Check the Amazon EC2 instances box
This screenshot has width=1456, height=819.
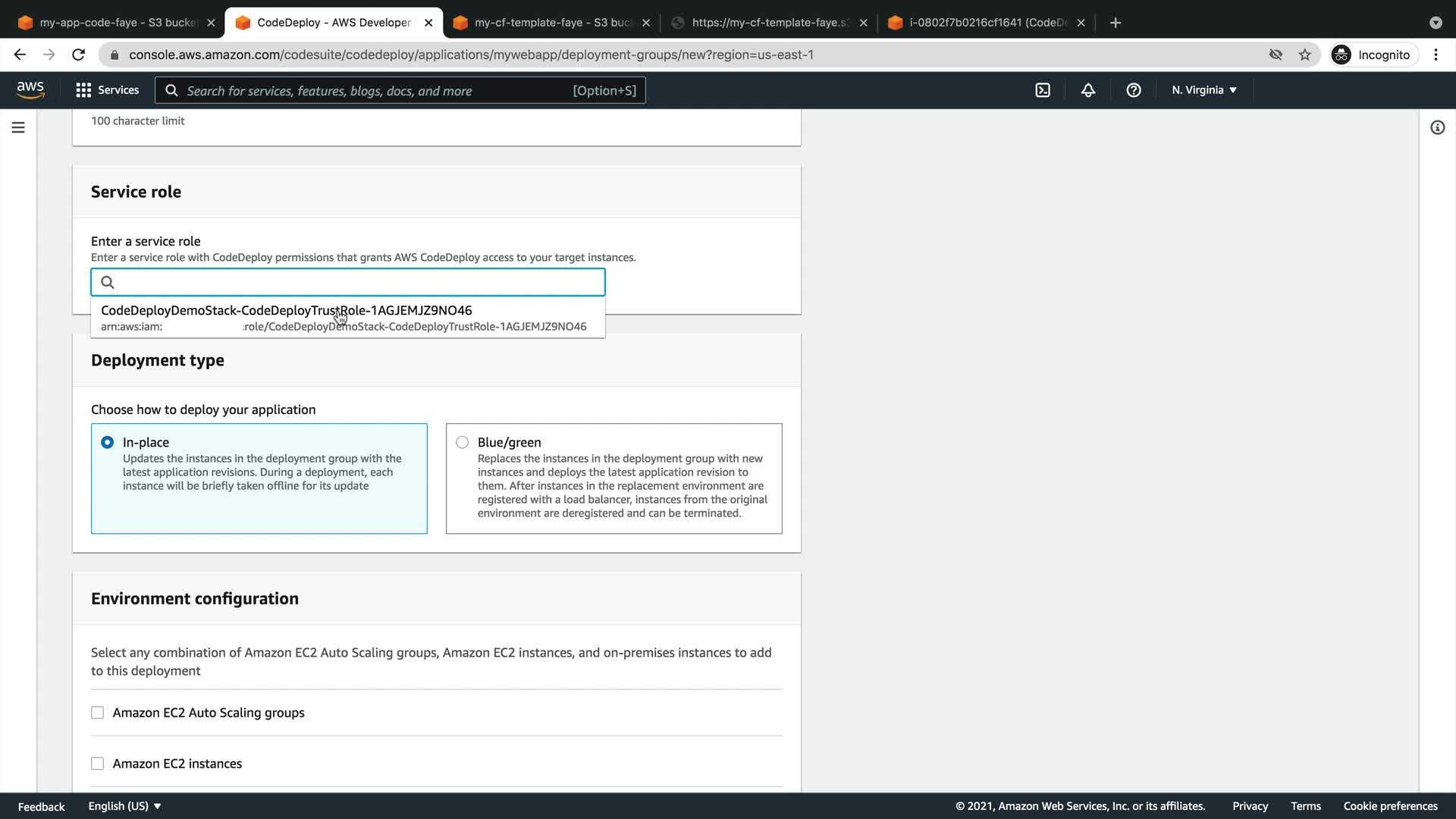pyautogui.click(x=98, y=764)
